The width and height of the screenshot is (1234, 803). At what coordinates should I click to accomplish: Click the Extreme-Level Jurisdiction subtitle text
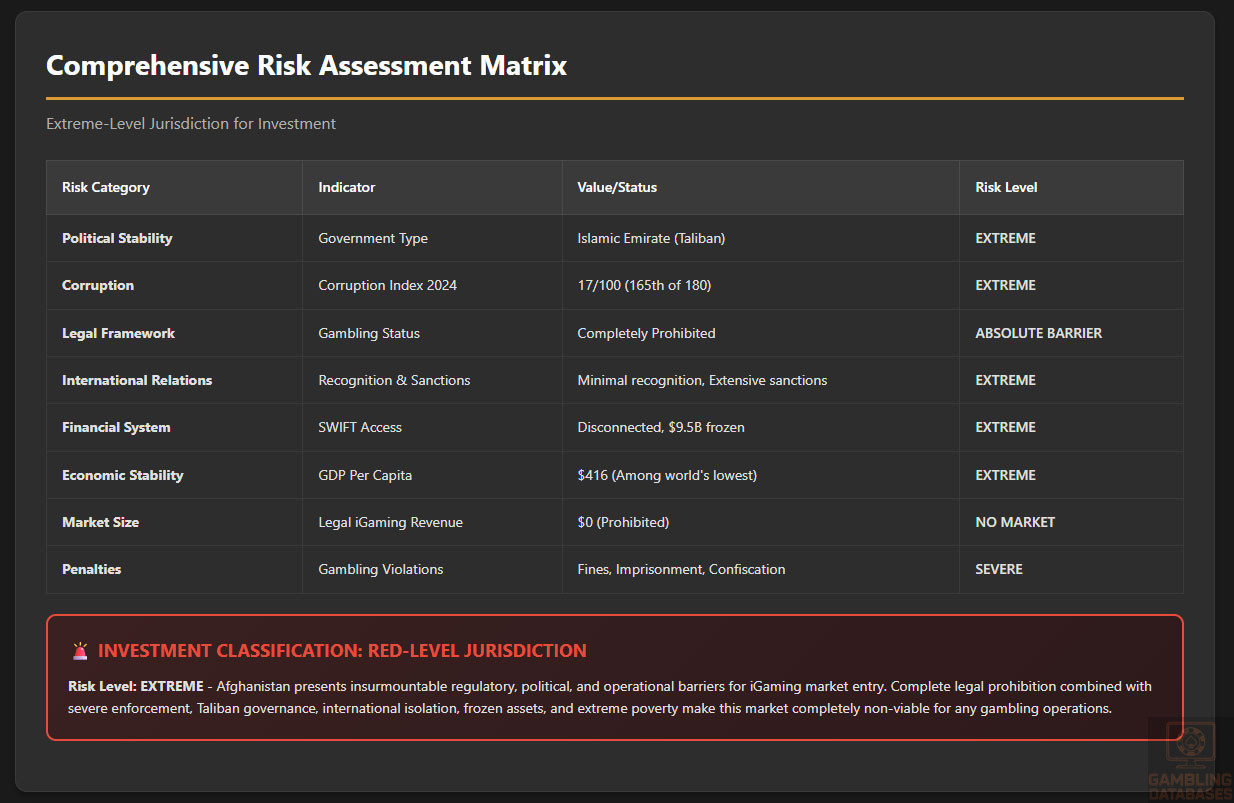click(191, 124)
